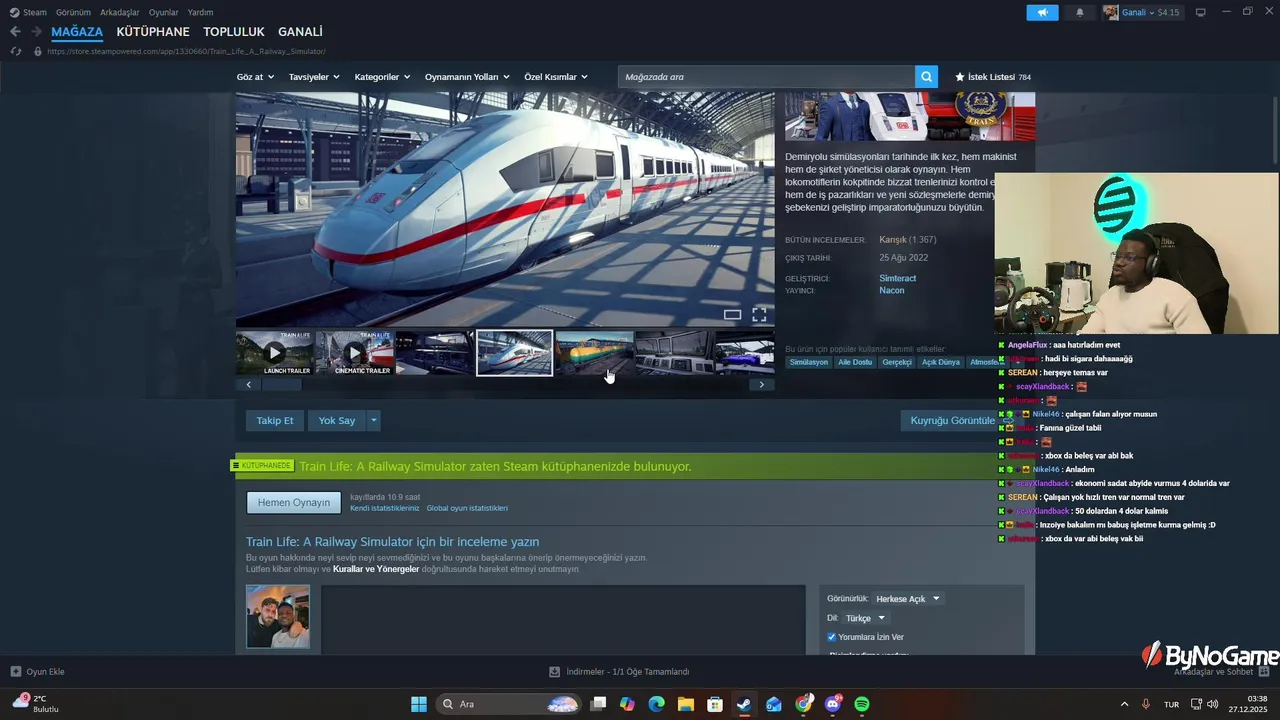Expand Özel Kısımlar dropdown

[x=556, y=77]
